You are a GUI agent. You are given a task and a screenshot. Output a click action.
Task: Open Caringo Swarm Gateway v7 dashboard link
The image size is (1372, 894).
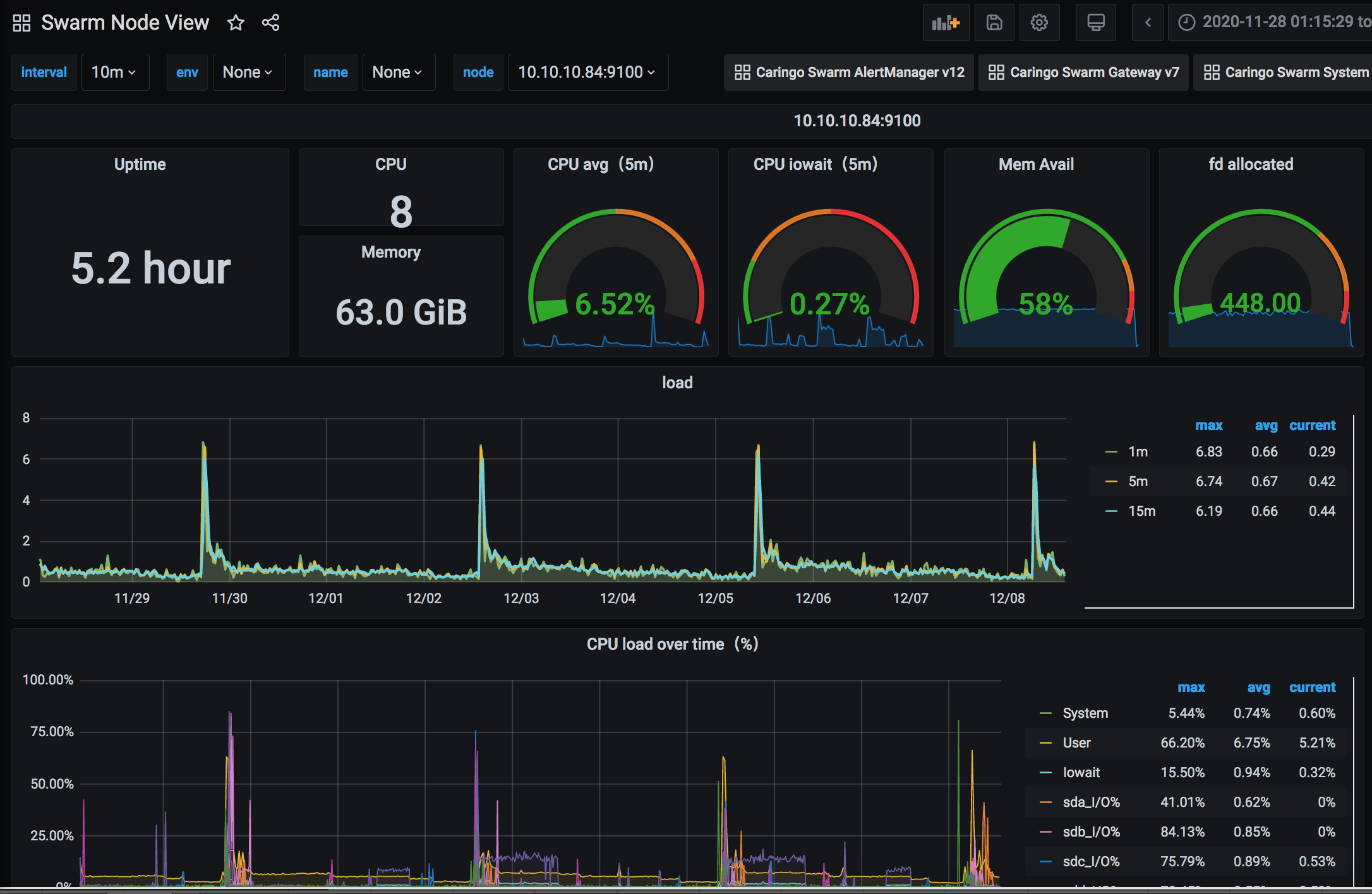pos(1083,73)
